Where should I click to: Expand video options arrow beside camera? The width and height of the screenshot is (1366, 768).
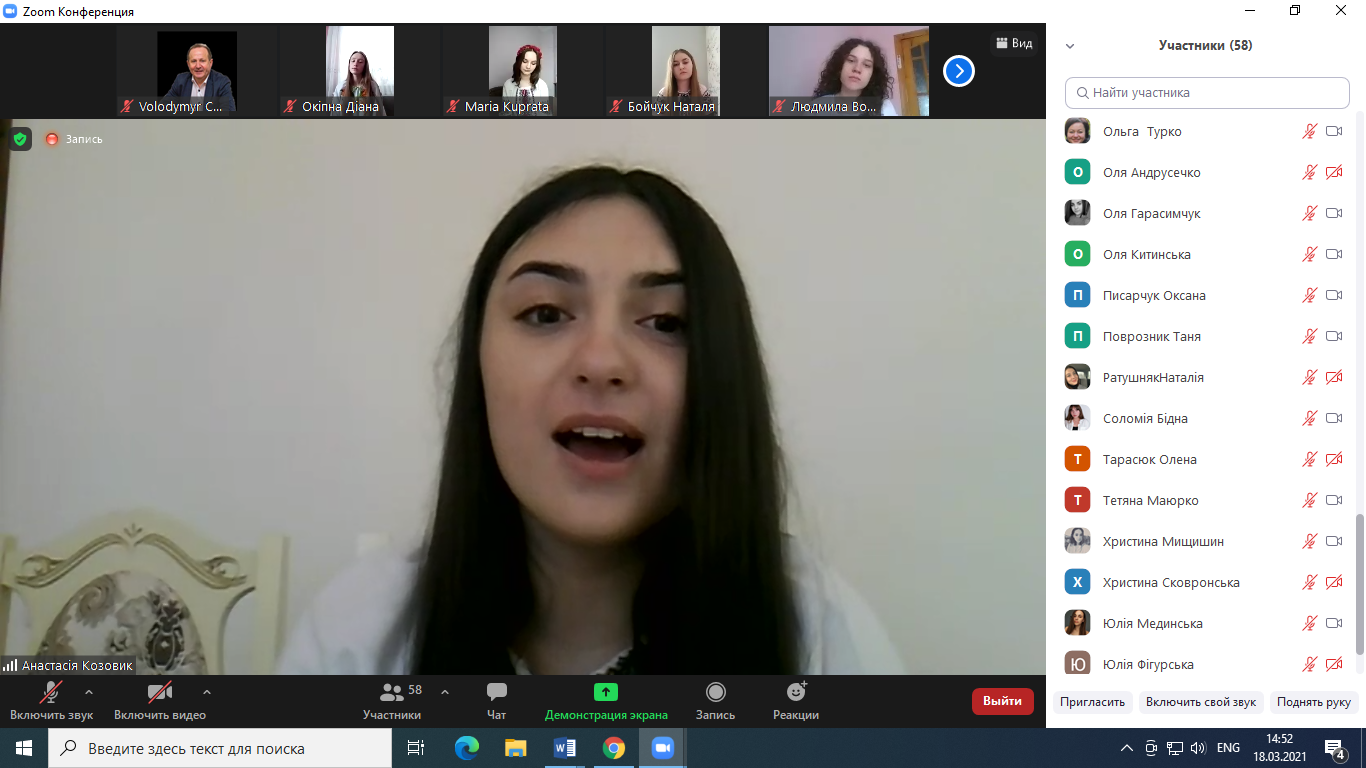(x=207, y=691)
